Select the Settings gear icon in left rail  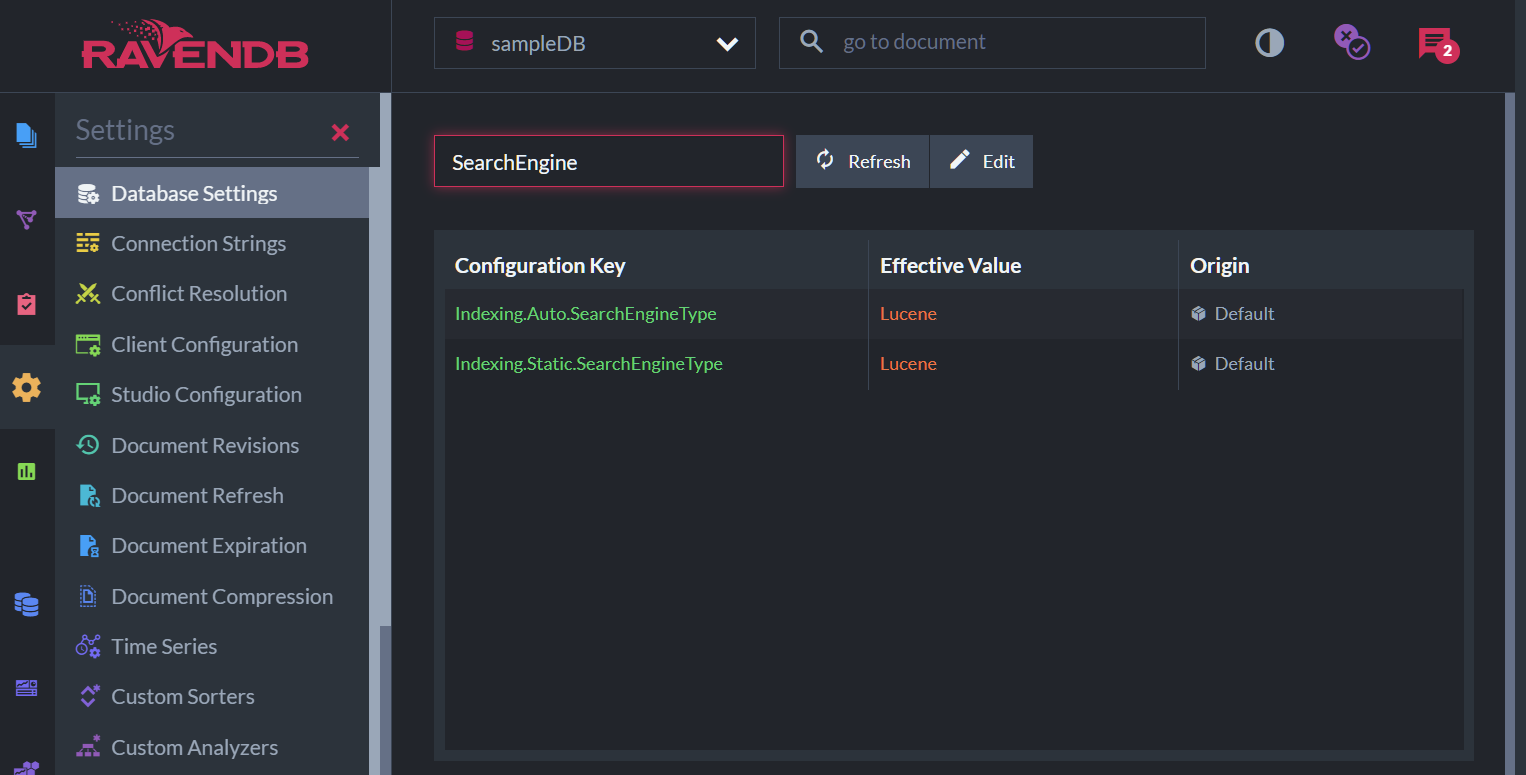27,387
